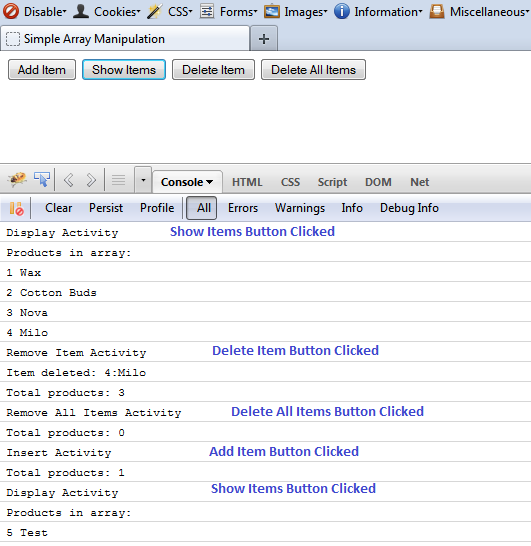Click the Delete Item button
The width and height of the screenshot is (531, 546).
[x=213, y=70]
